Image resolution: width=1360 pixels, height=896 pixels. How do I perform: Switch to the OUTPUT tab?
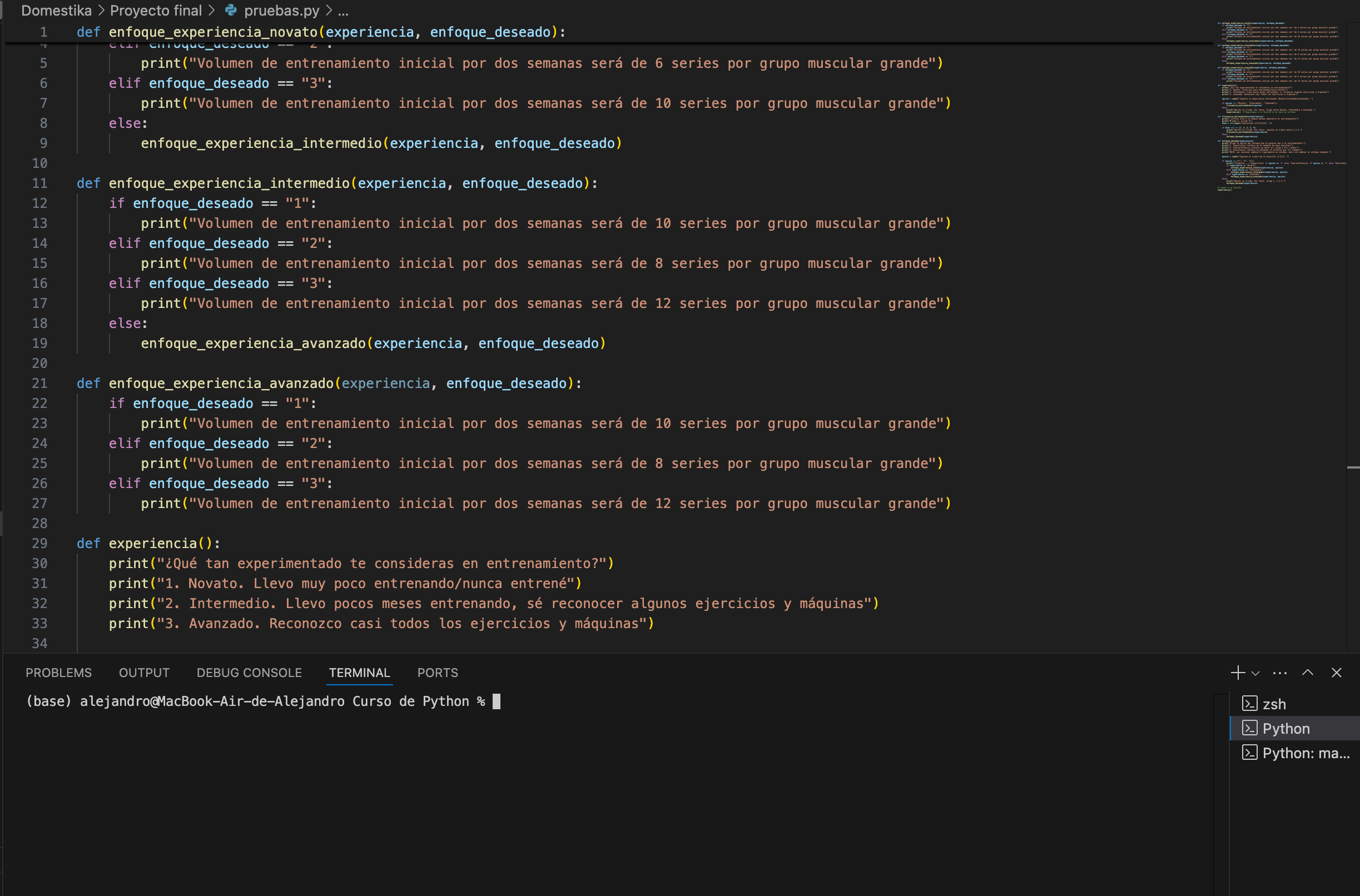pos(144,673)
